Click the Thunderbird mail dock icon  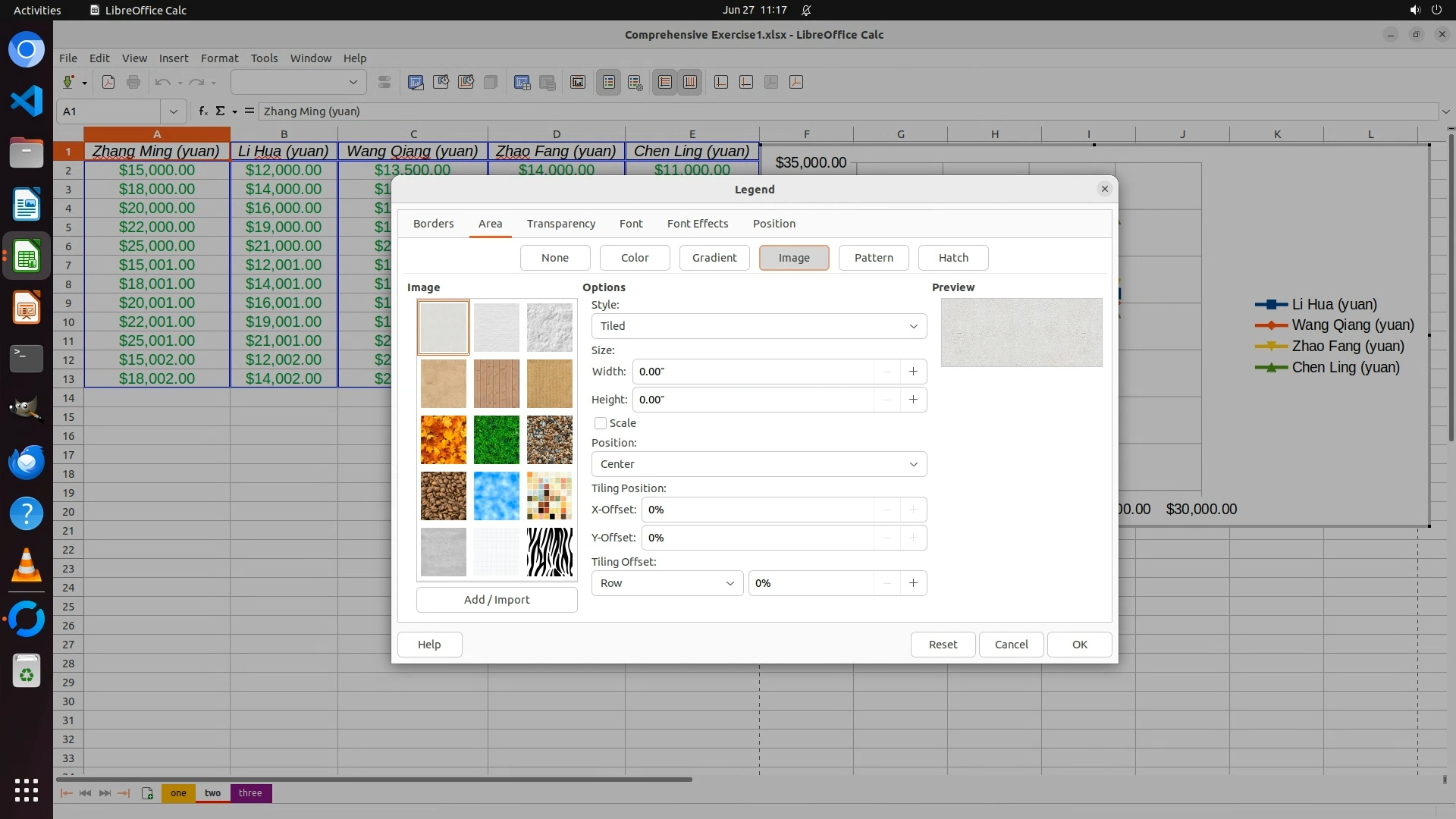tap(27, 462)
